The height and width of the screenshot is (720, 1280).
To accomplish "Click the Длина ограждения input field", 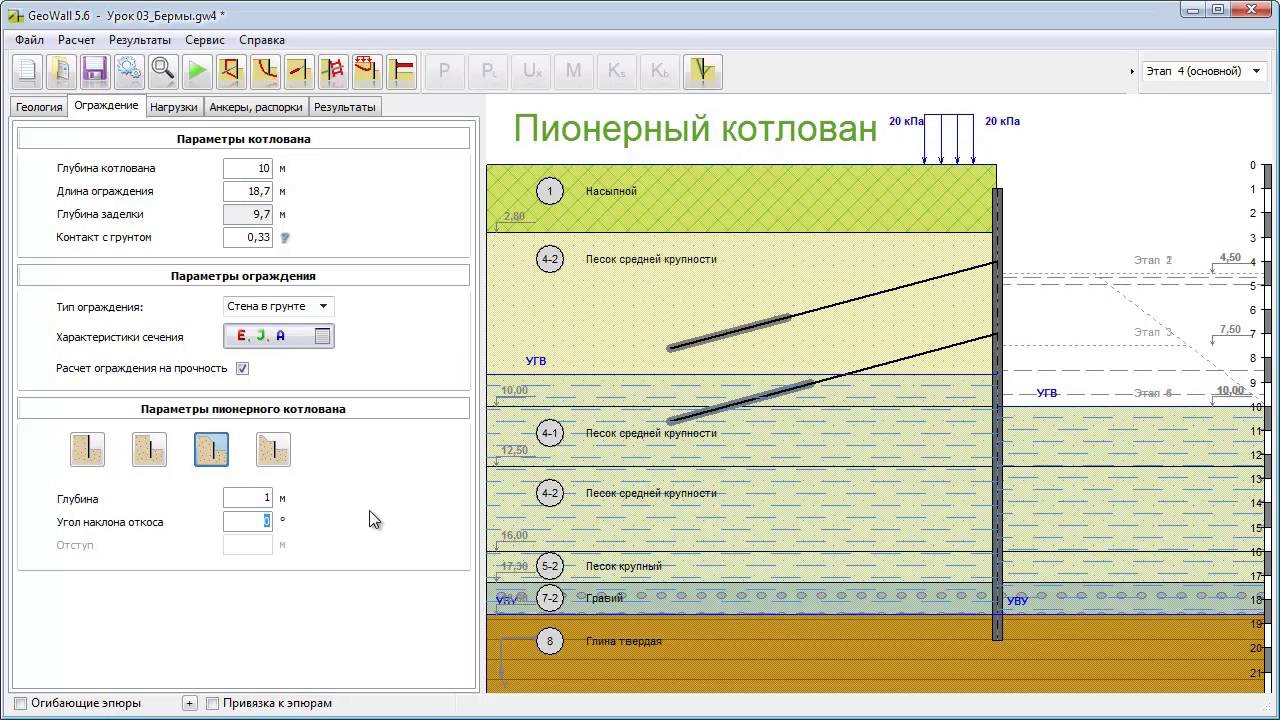I will pyautogui.click(x=248, y=191).
